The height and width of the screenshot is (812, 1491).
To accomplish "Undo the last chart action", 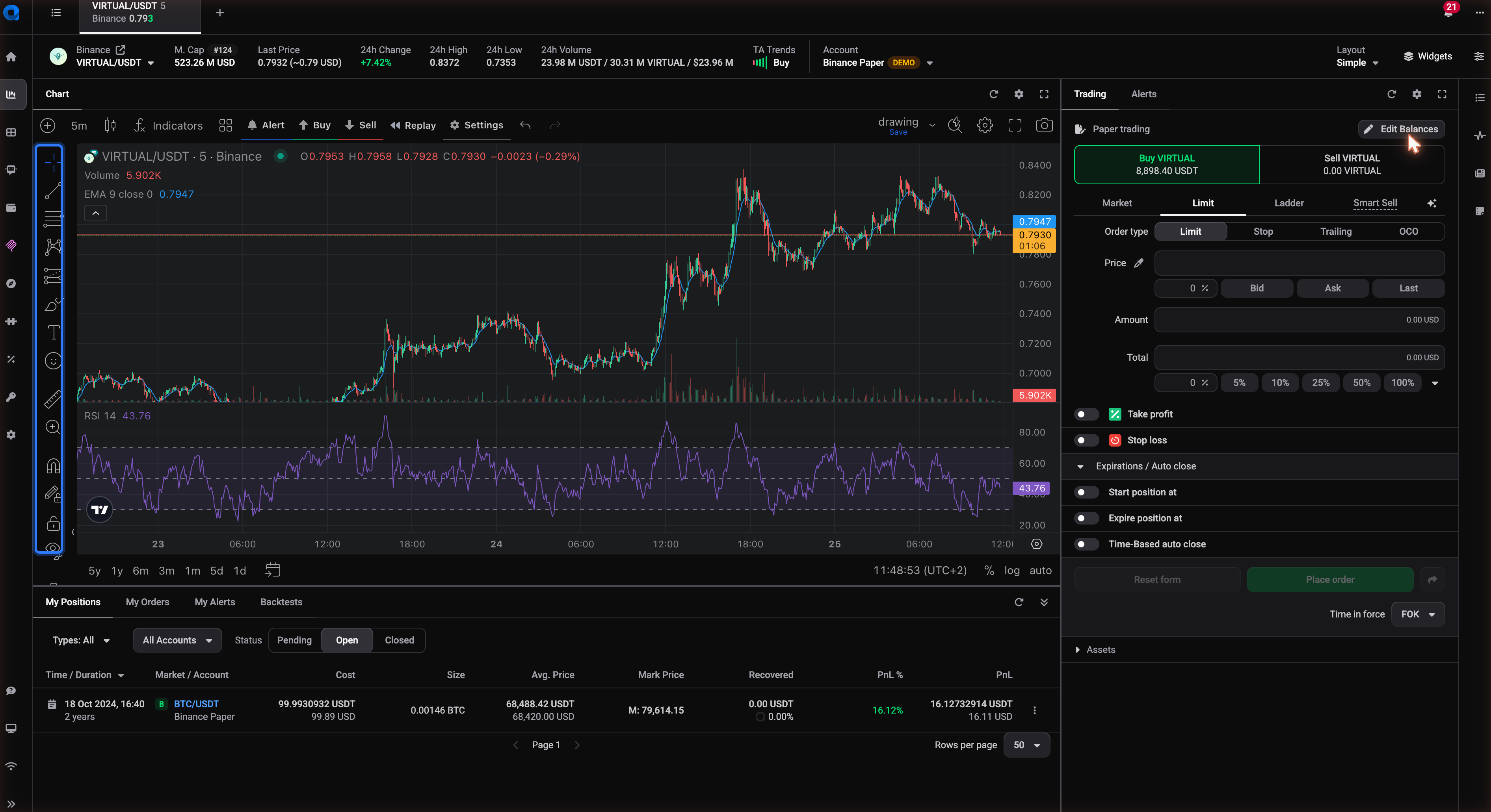I will coord(525,126).
